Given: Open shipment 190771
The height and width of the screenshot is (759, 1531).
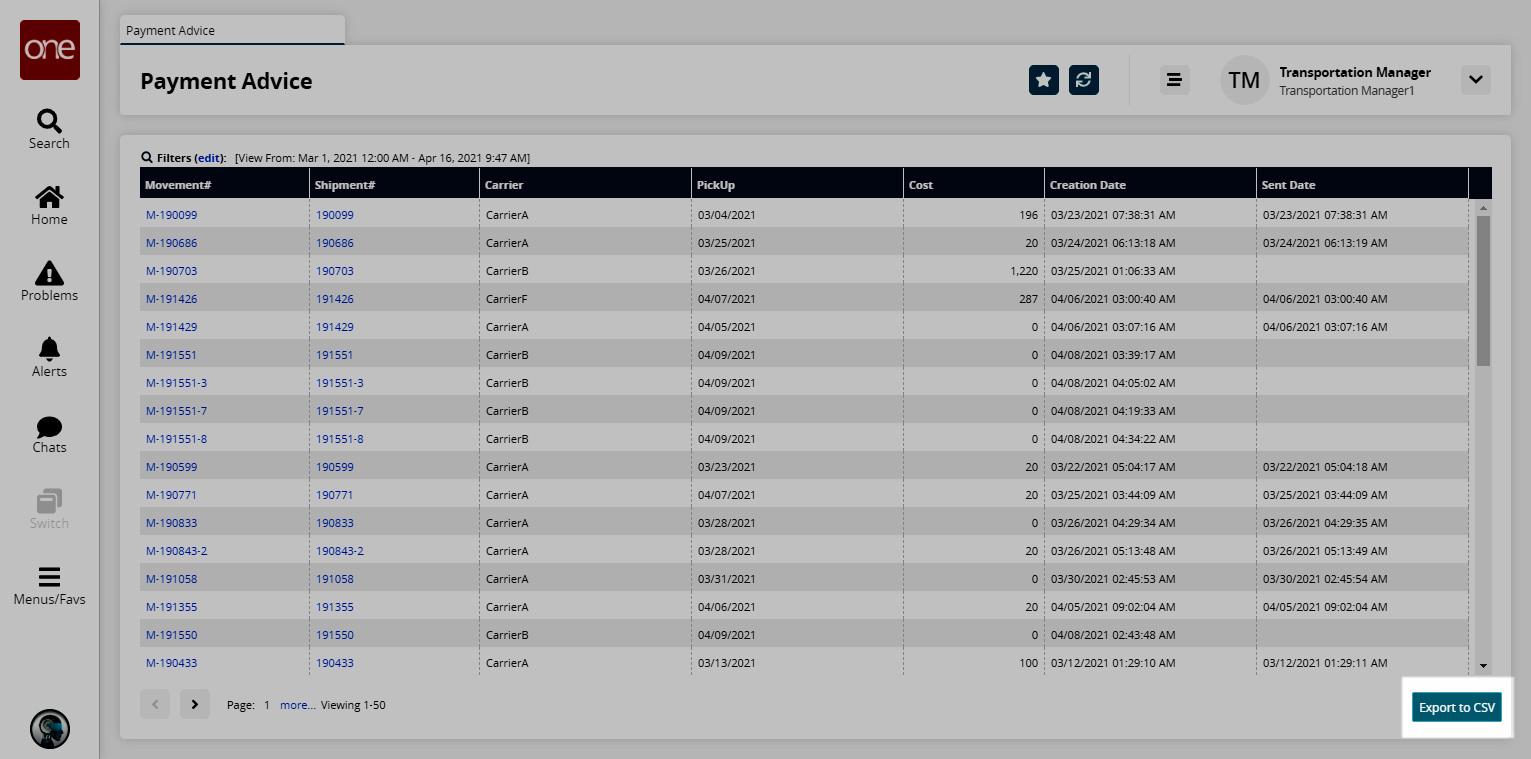Looking at the screenshot, I should point(335,495).
